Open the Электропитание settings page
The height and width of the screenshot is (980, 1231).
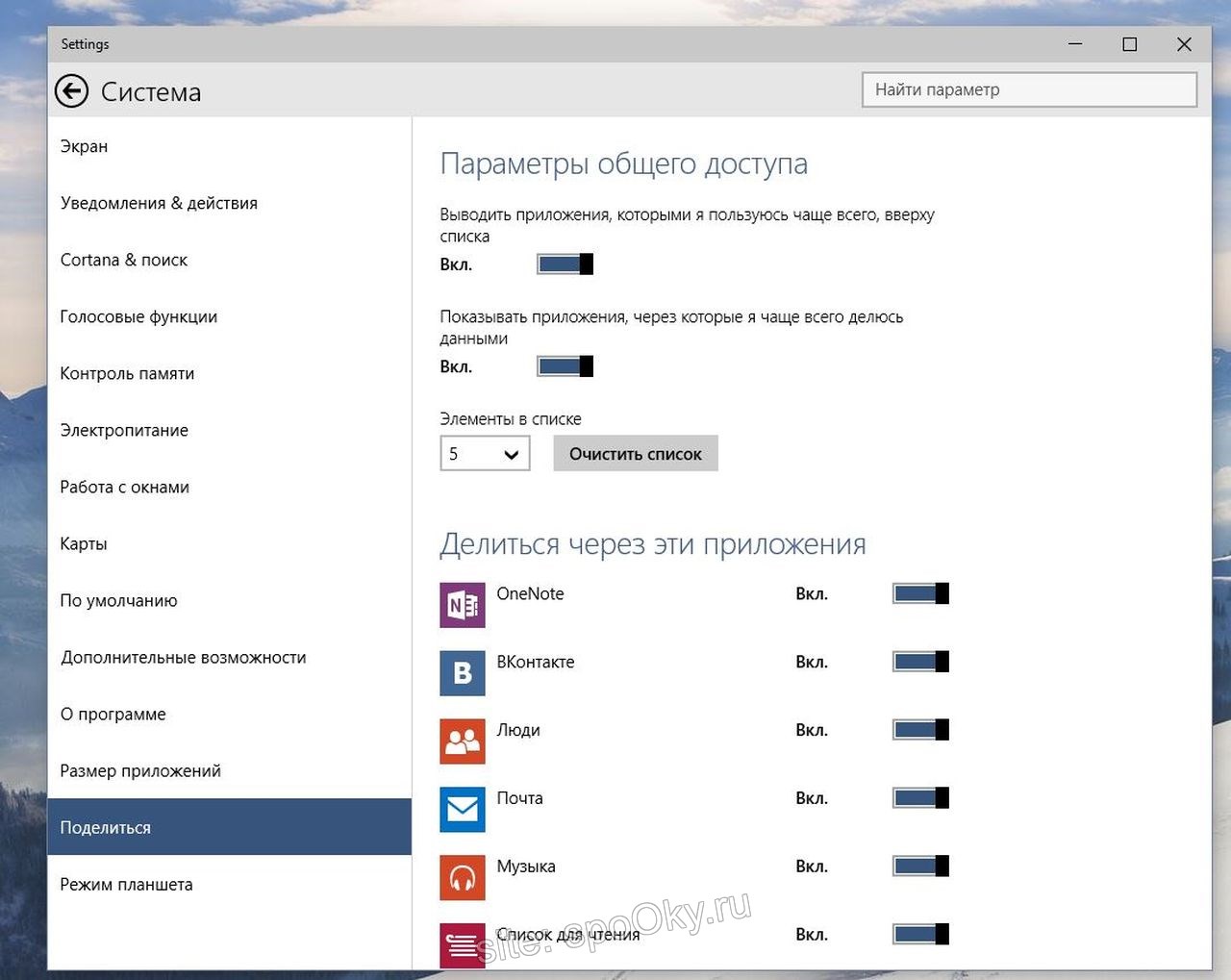click(124, 430)
